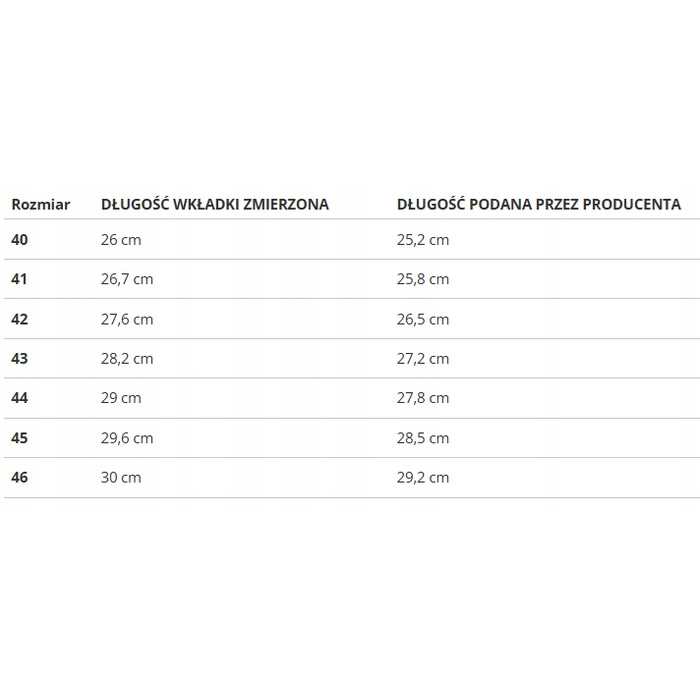Click the 29,2 cm producer length

(423, 477)
